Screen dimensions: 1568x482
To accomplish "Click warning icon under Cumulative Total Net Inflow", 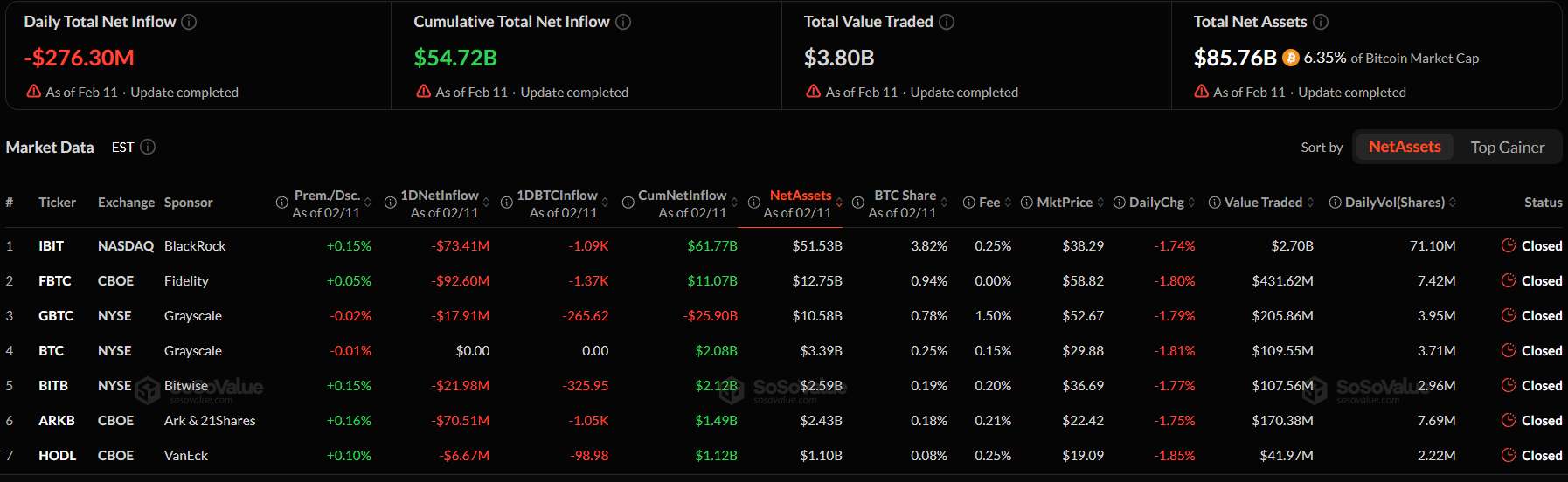I will click(424, 91).
